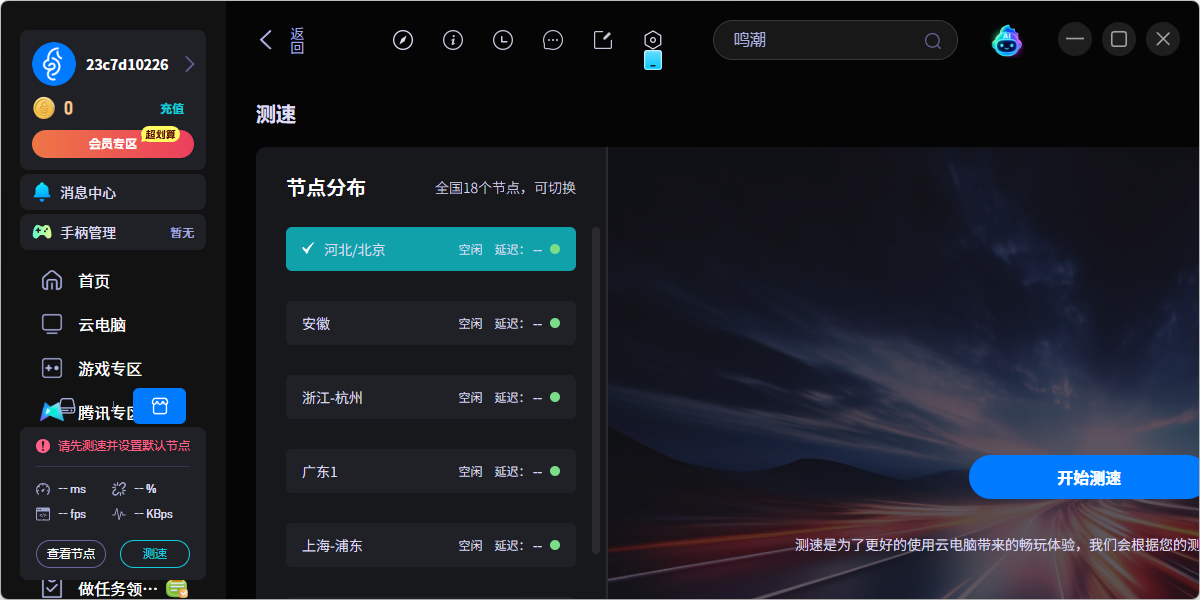This screenshot has height=600, width=1200.
Task: Open the 会员专区 member zone button
Action: pos(113,143)
